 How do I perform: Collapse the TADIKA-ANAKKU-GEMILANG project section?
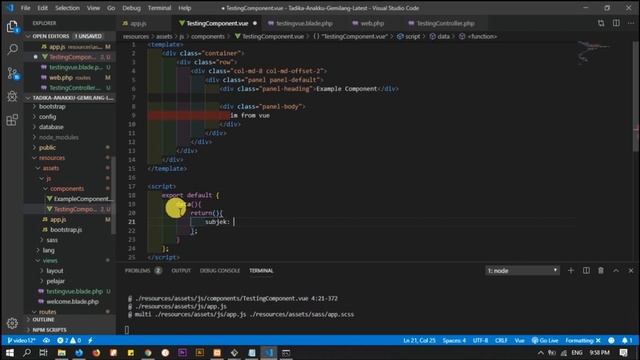[69, 98]
